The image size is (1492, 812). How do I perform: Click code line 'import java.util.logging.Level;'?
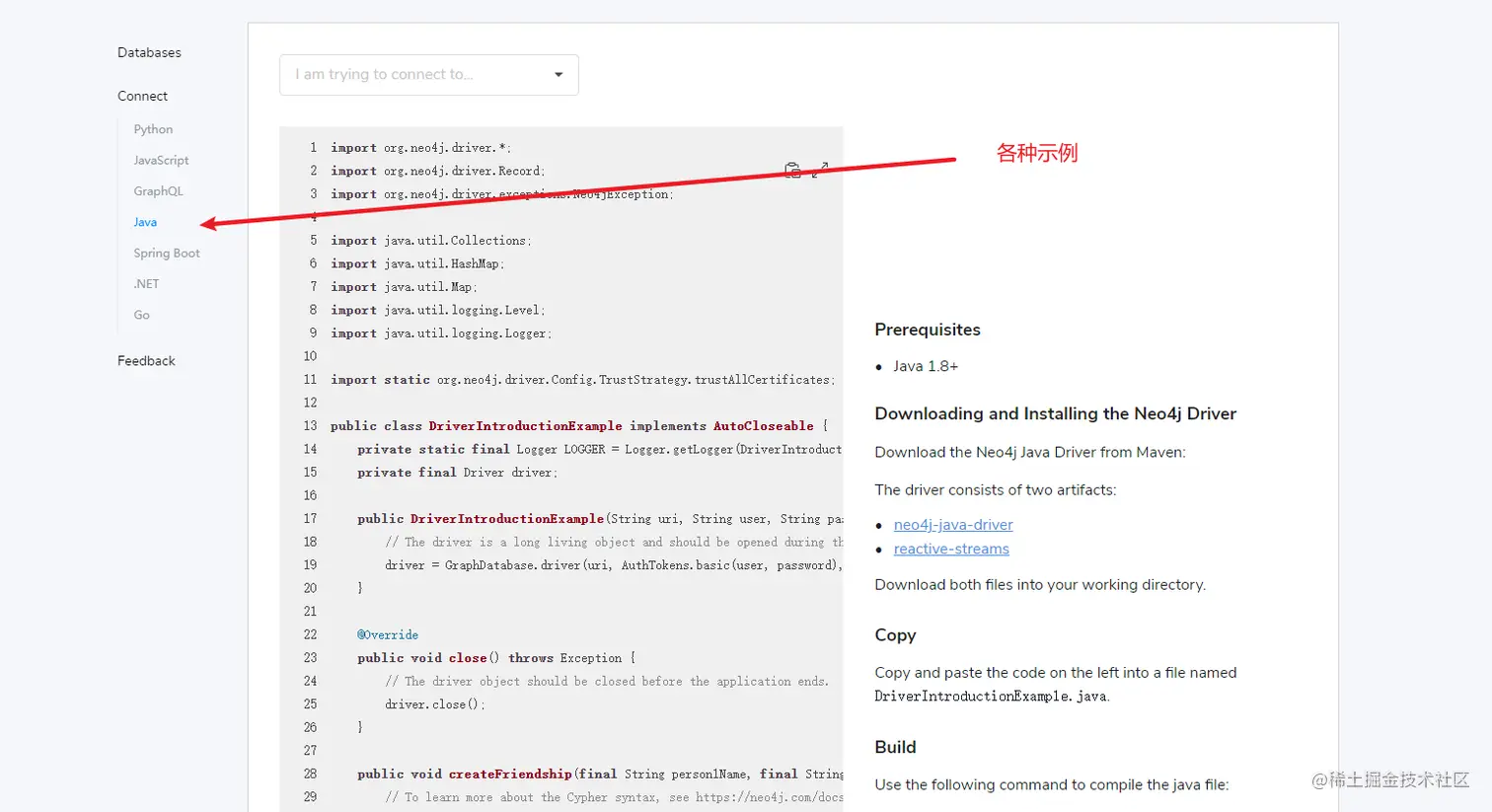pos(437,310)
